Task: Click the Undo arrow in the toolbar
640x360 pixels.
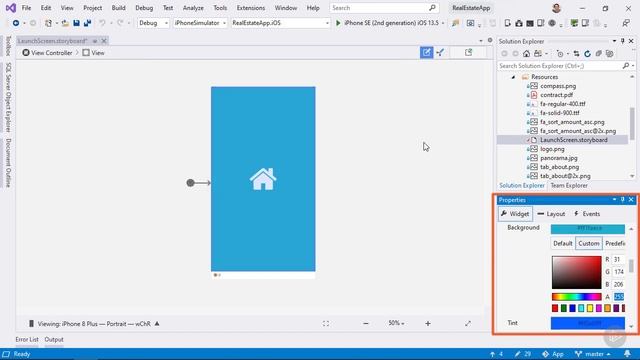Action: (x=102, y=23)
